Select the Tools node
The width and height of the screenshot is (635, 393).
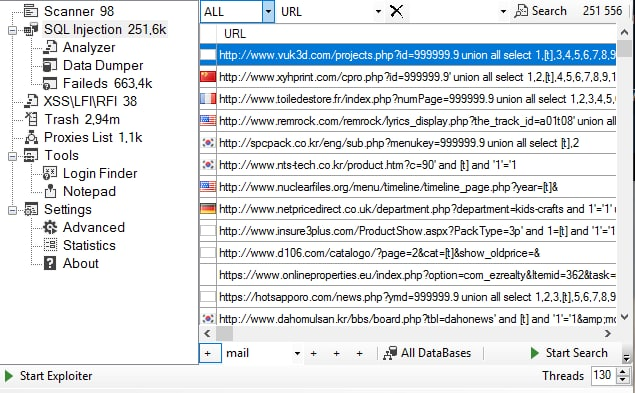click(x=61, y=156)
